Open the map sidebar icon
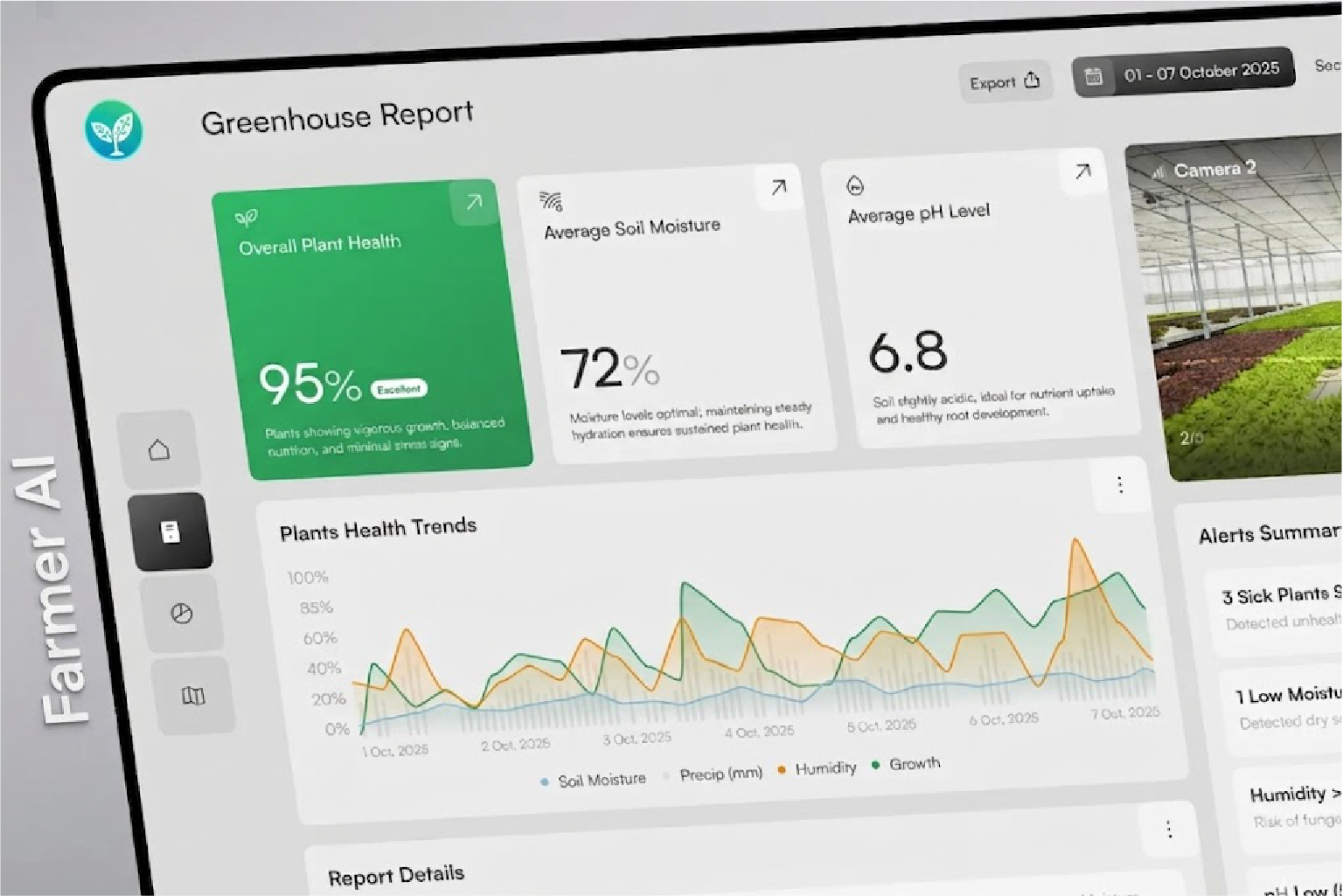The height and width of the screenshot is (896, 1343). click(193, 695)
